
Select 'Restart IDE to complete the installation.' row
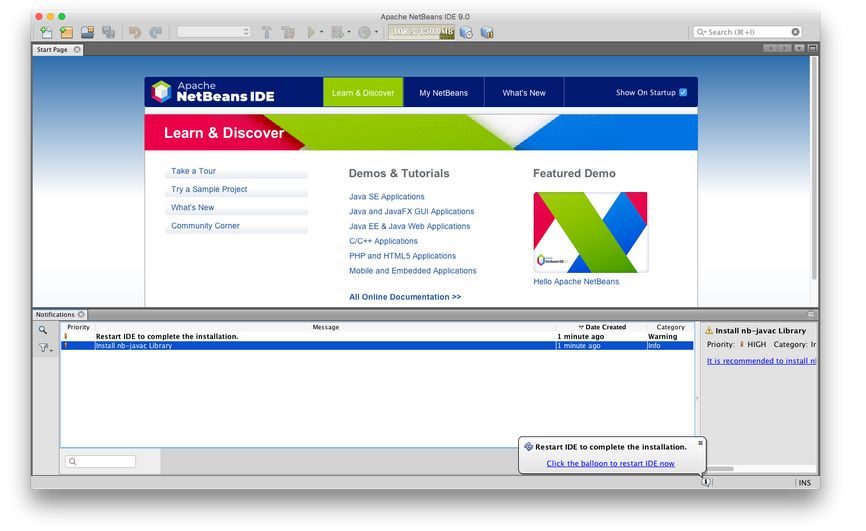pyautogui.click(x=377, y=337)
